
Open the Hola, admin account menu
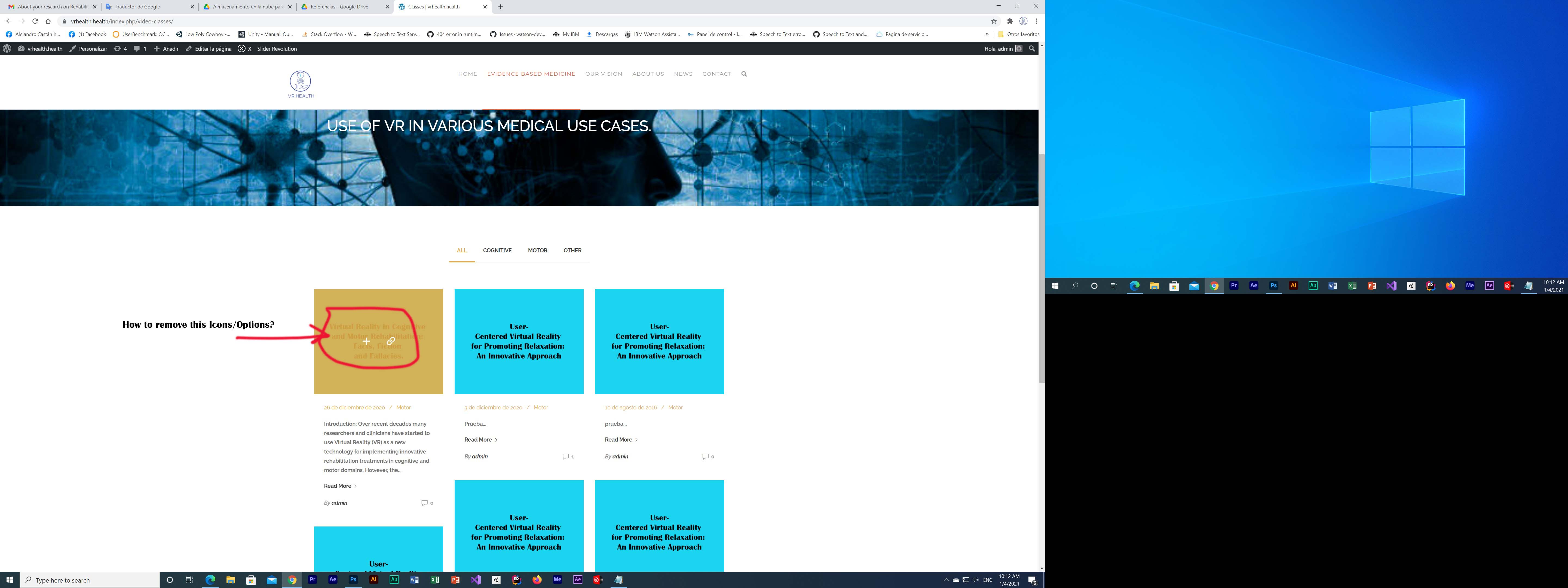1003,49
